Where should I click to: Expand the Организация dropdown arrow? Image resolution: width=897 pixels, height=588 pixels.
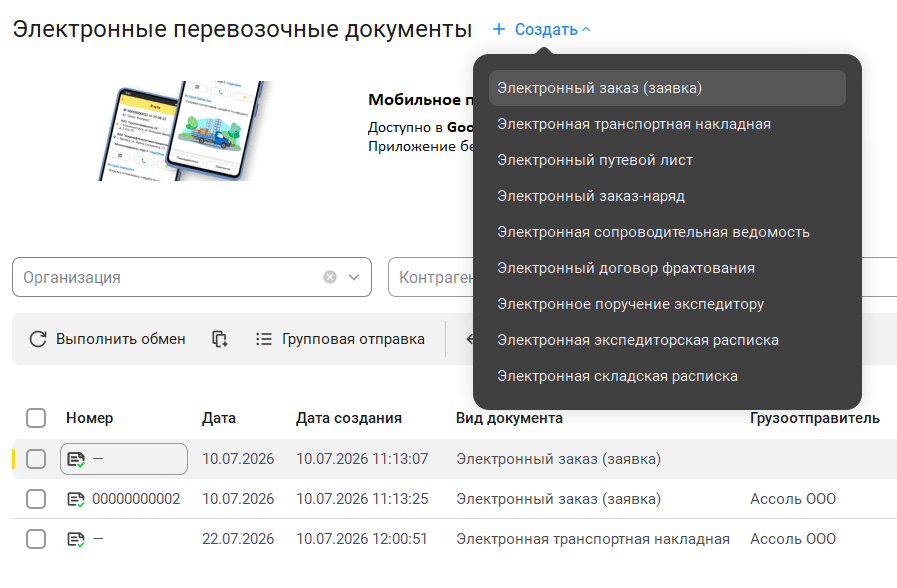click(x=354, y=277)
